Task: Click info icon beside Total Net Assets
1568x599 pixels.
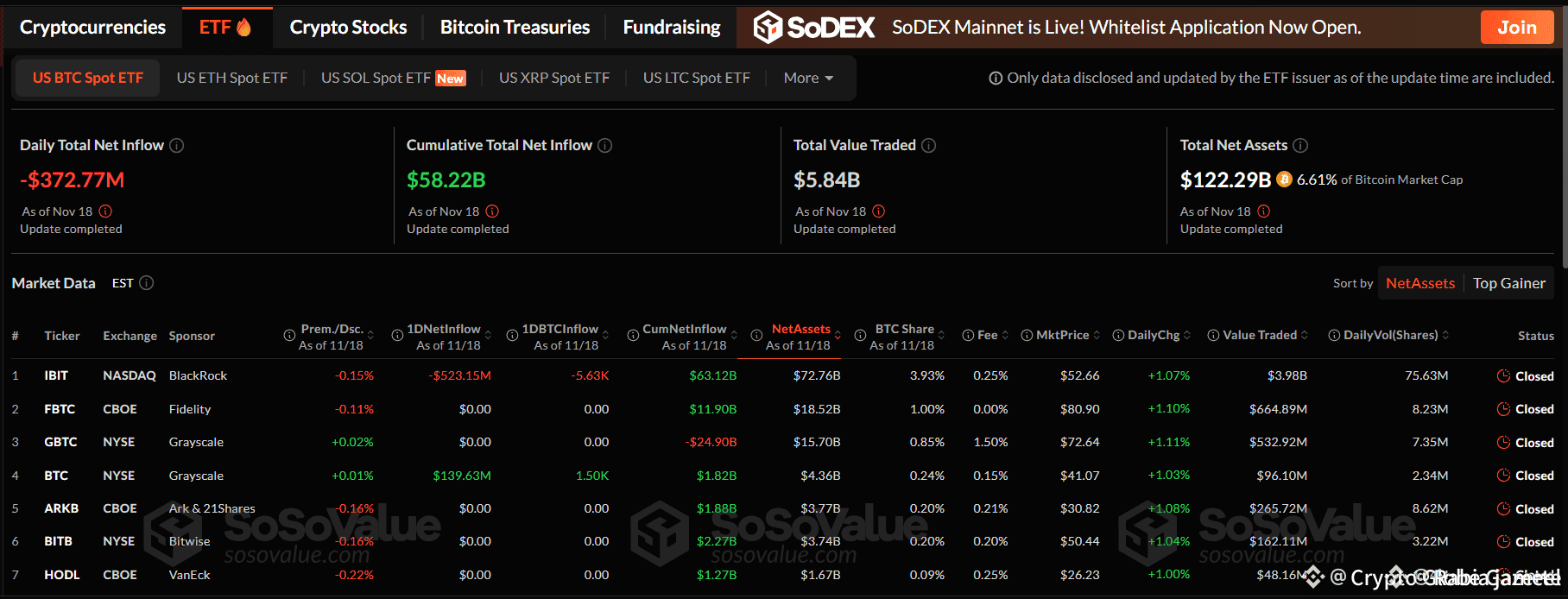Action: coord(1300,146)
